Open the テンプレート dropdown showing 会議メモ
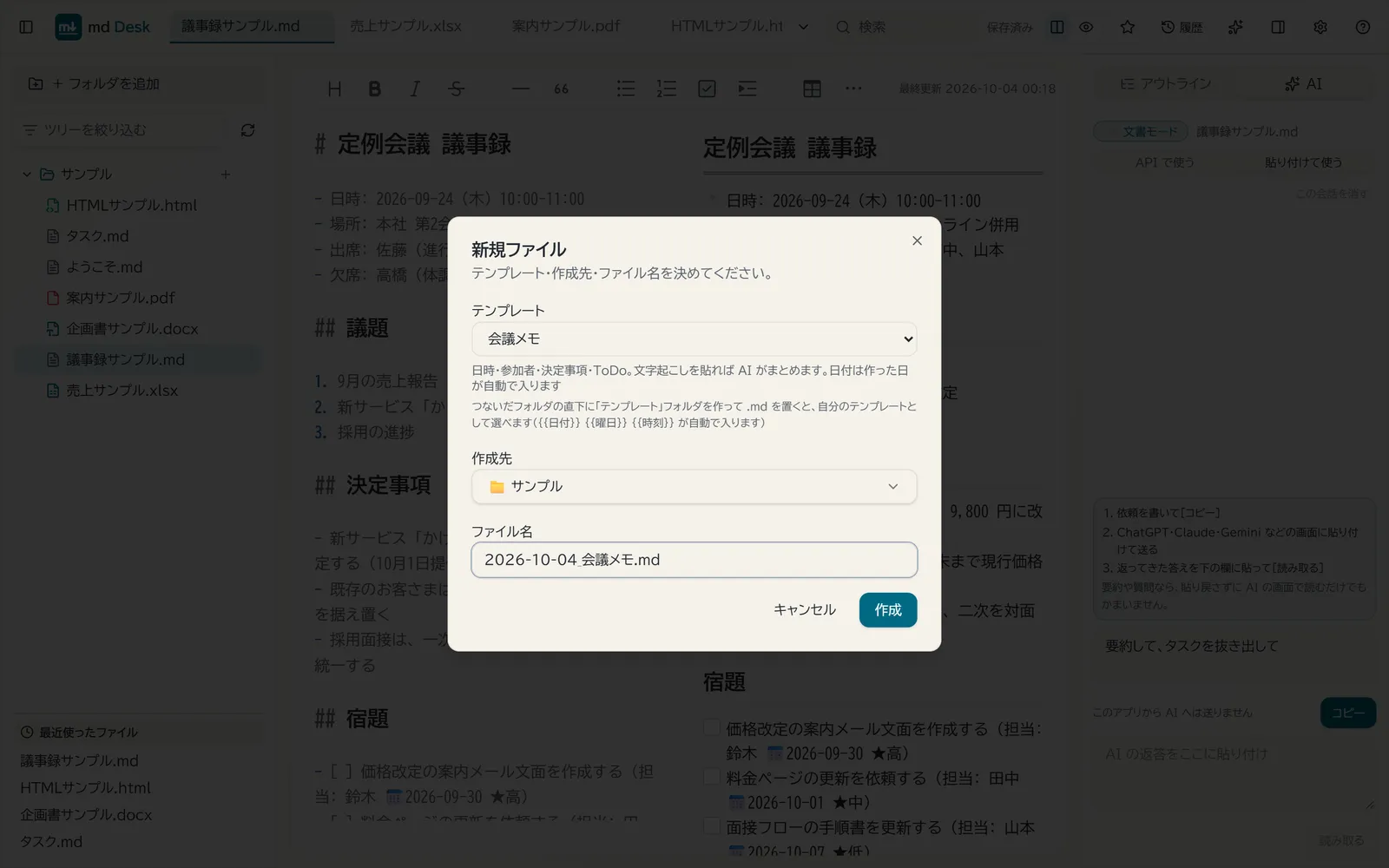Screen dimensions: 1389x868 pyautogui.click(x=694, y=339)
